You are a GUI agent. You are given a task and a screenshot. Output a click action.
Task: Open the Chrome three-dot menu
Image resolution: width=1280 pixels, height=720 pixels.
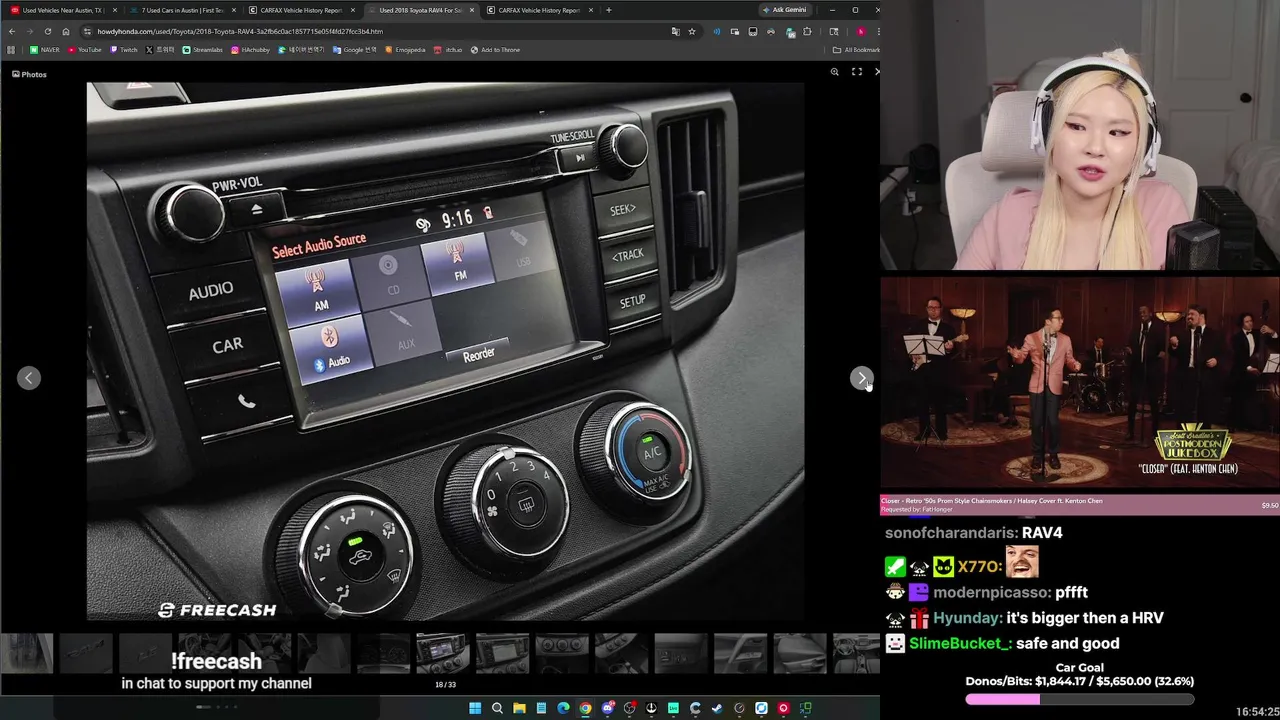point(877,31)
